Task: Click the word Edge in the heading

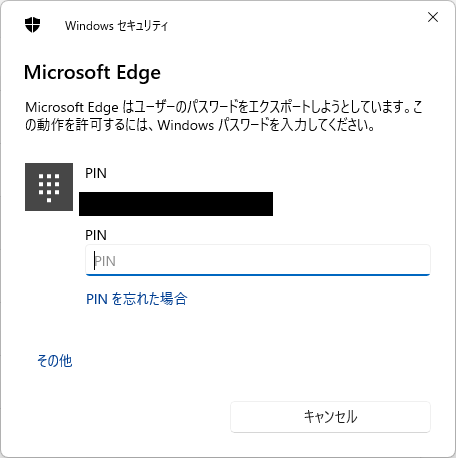Action: pos(138,73)
